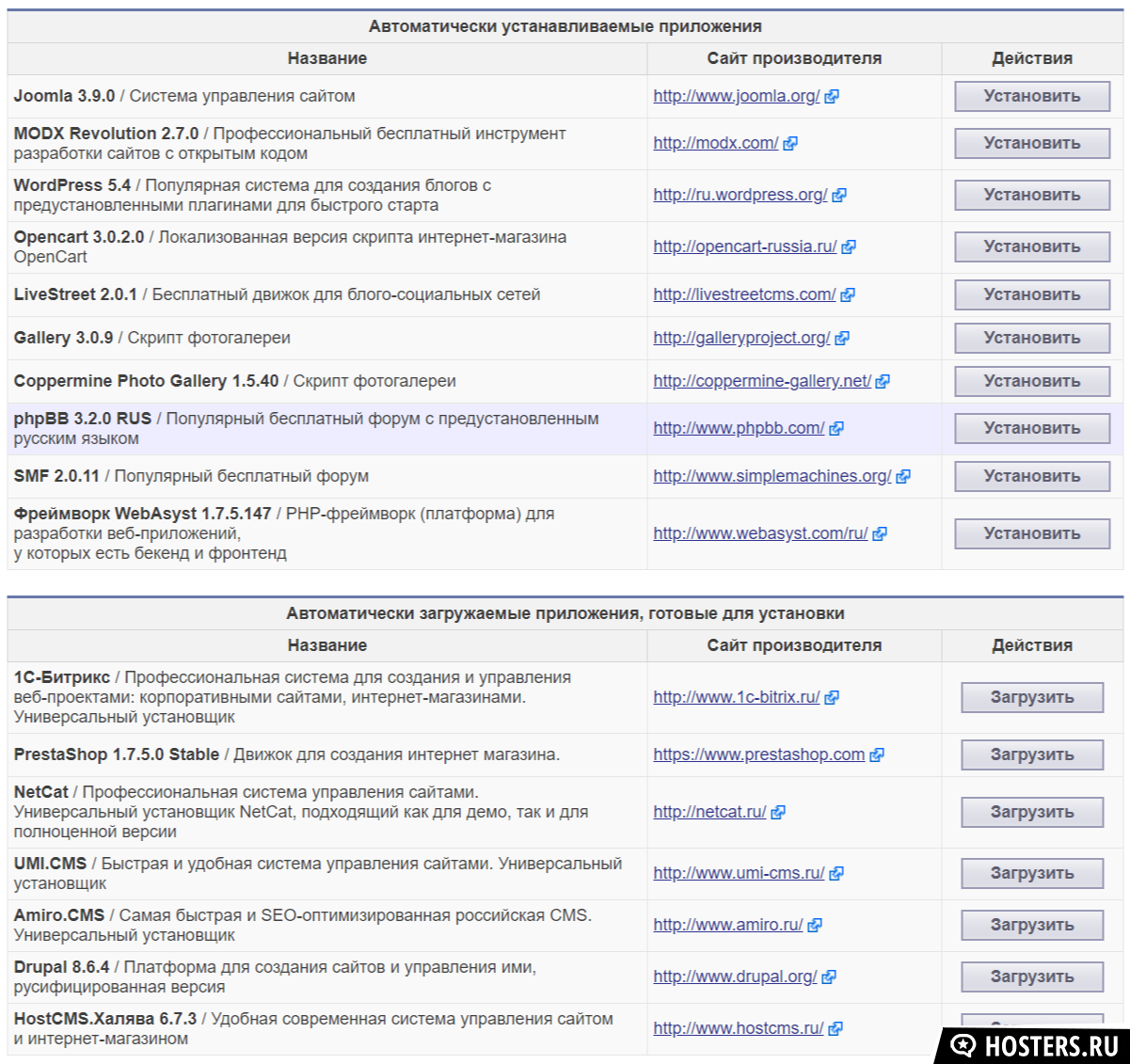Click external-link icon beside hostcms.ru link
Viewport: 1130px width, 1064px height.
(x=836, y=1029)
